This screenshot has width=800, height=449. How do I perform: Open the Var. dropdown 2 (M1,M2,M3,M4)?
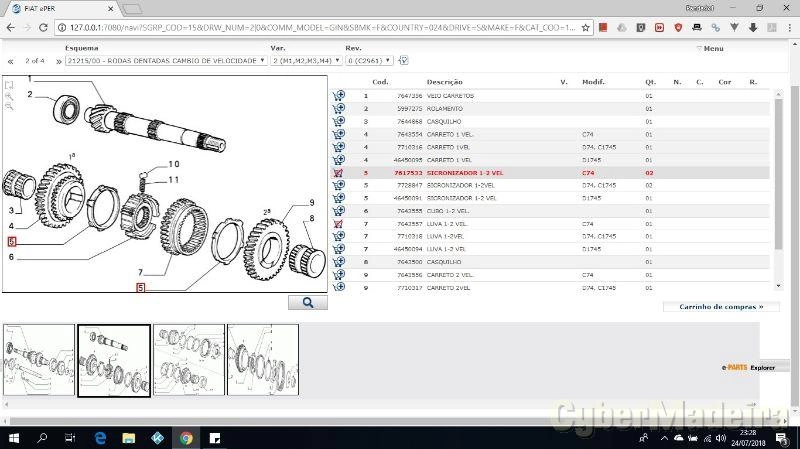click(x=306, y=60)
